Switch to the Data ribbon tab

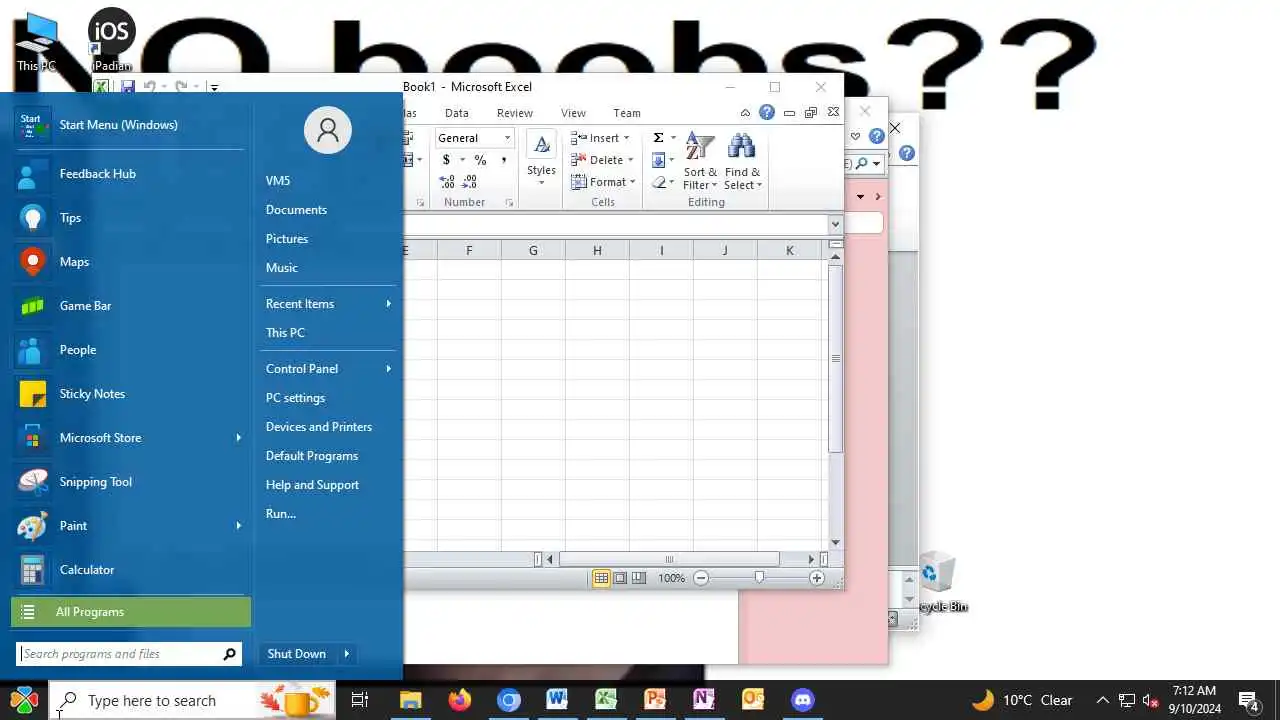(x=456, y=113)
